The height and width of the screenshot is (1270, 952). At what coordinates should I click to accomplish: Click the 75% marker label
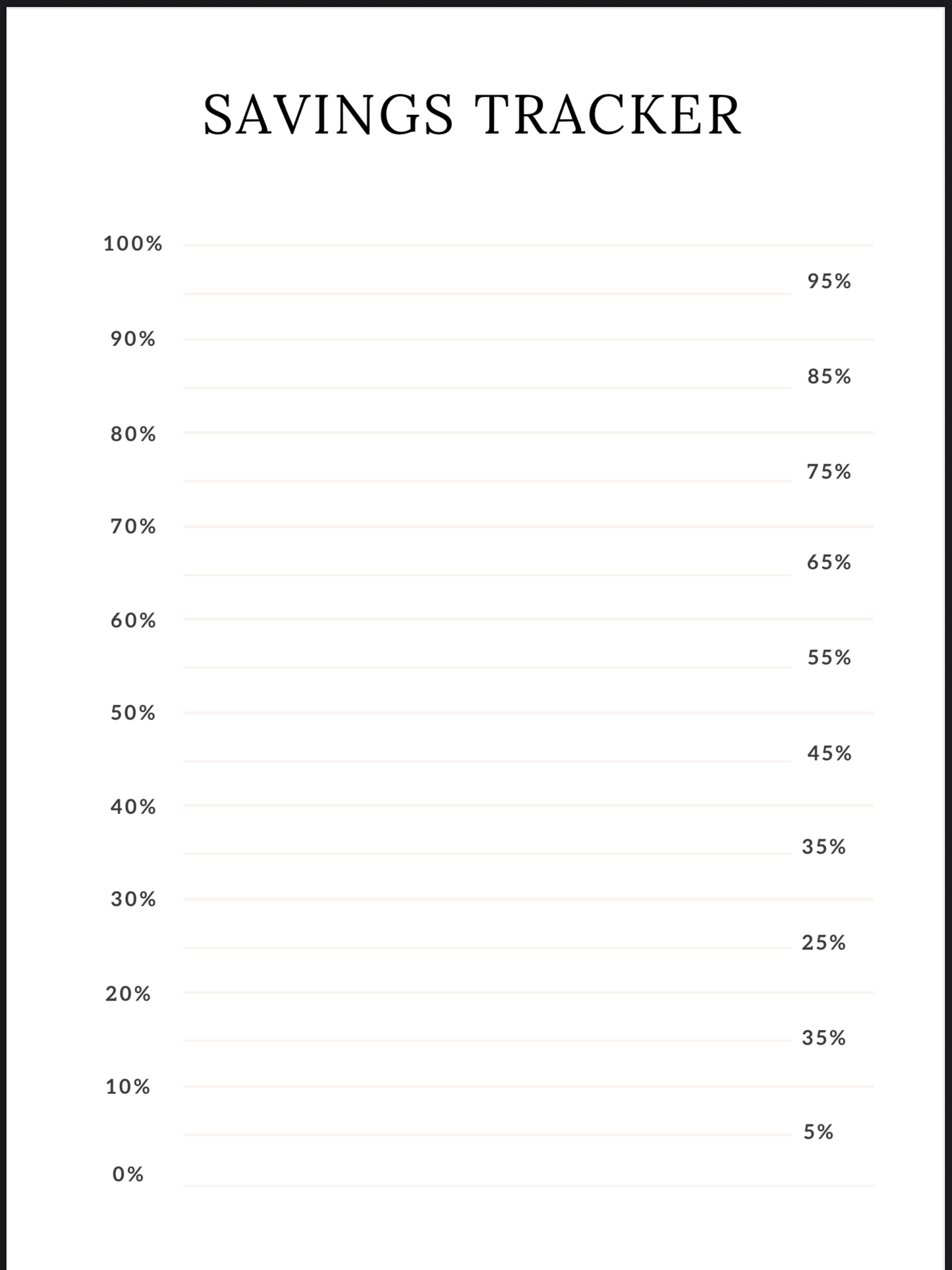[x=829, y=472]
